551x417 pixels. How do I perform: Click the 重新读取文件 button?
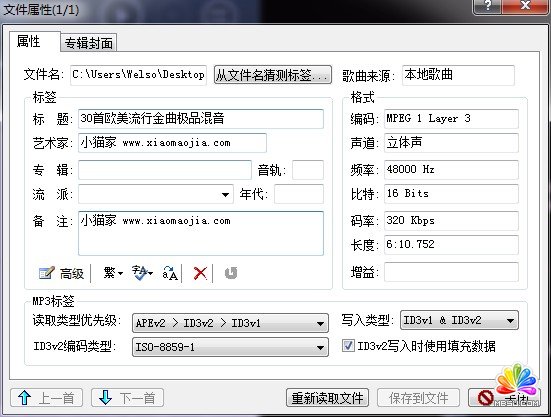click(x=327, y=398)
